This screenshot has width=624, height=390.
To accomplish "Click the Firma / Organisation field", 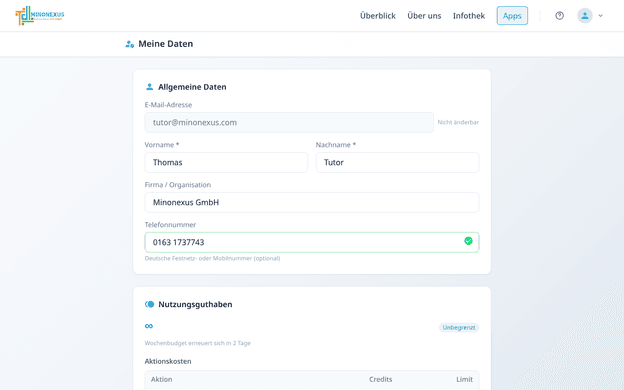I will pyautogui.click(x=312, y=202).
